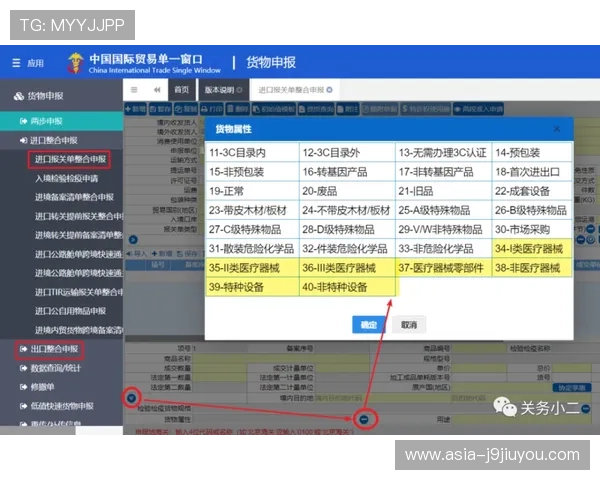
Task: Open the 初始值模板 toolbar button
Action: (x=274, y=109)
